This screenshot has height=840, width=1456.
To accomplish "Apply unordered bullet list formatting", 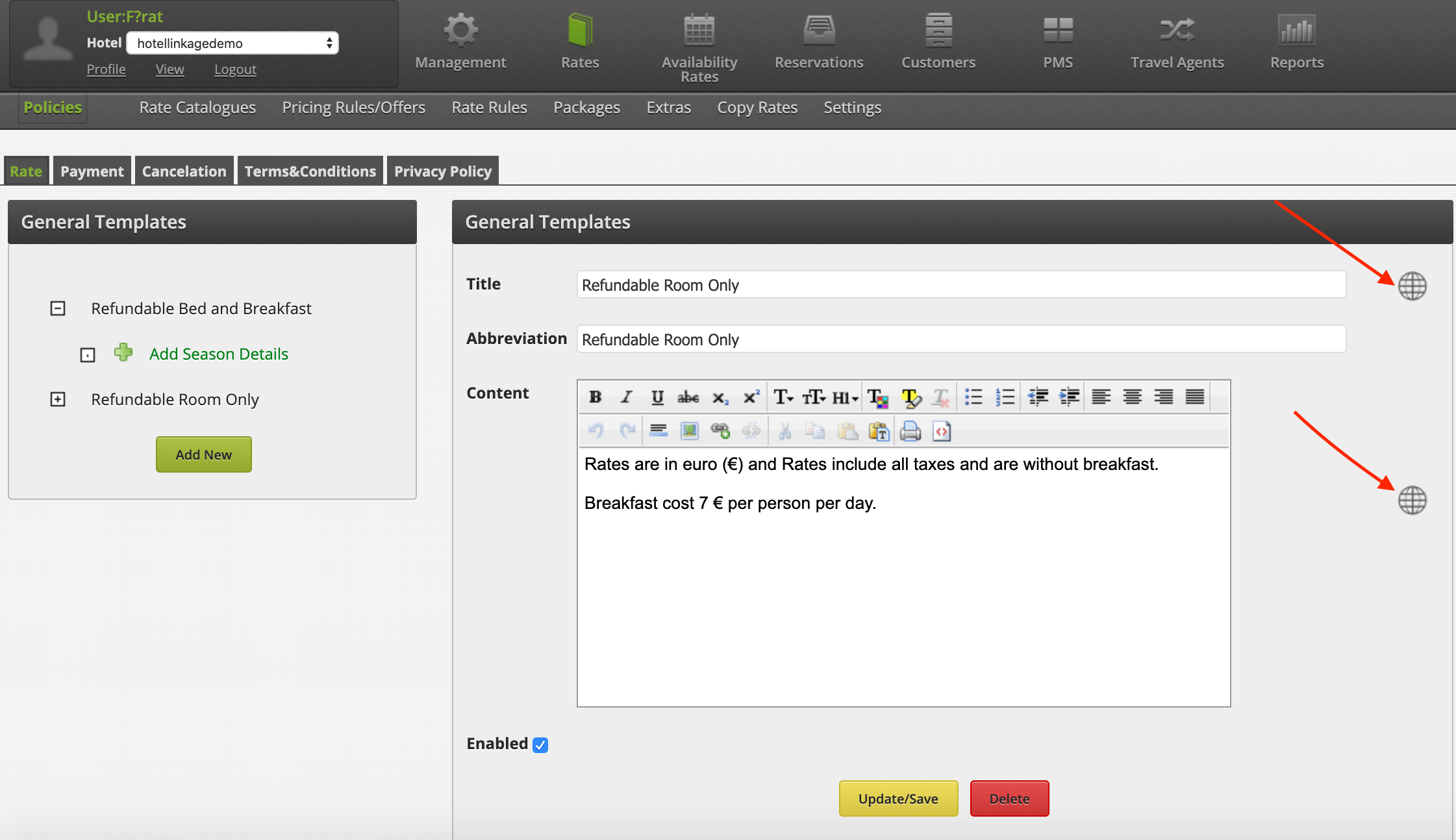I will tap(973, 397).
